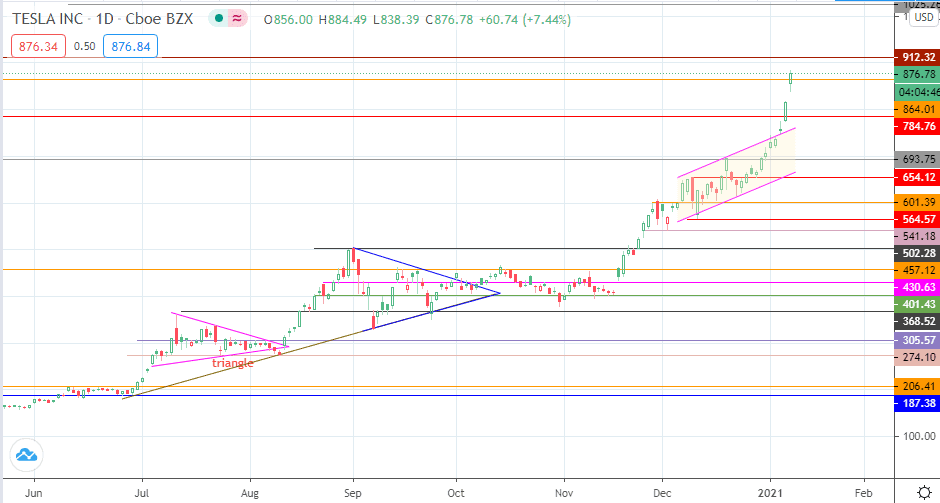Click the TESLA INC symbol title
The height and width of the screenshot is (503, 940).
click(x=47, y=19)
